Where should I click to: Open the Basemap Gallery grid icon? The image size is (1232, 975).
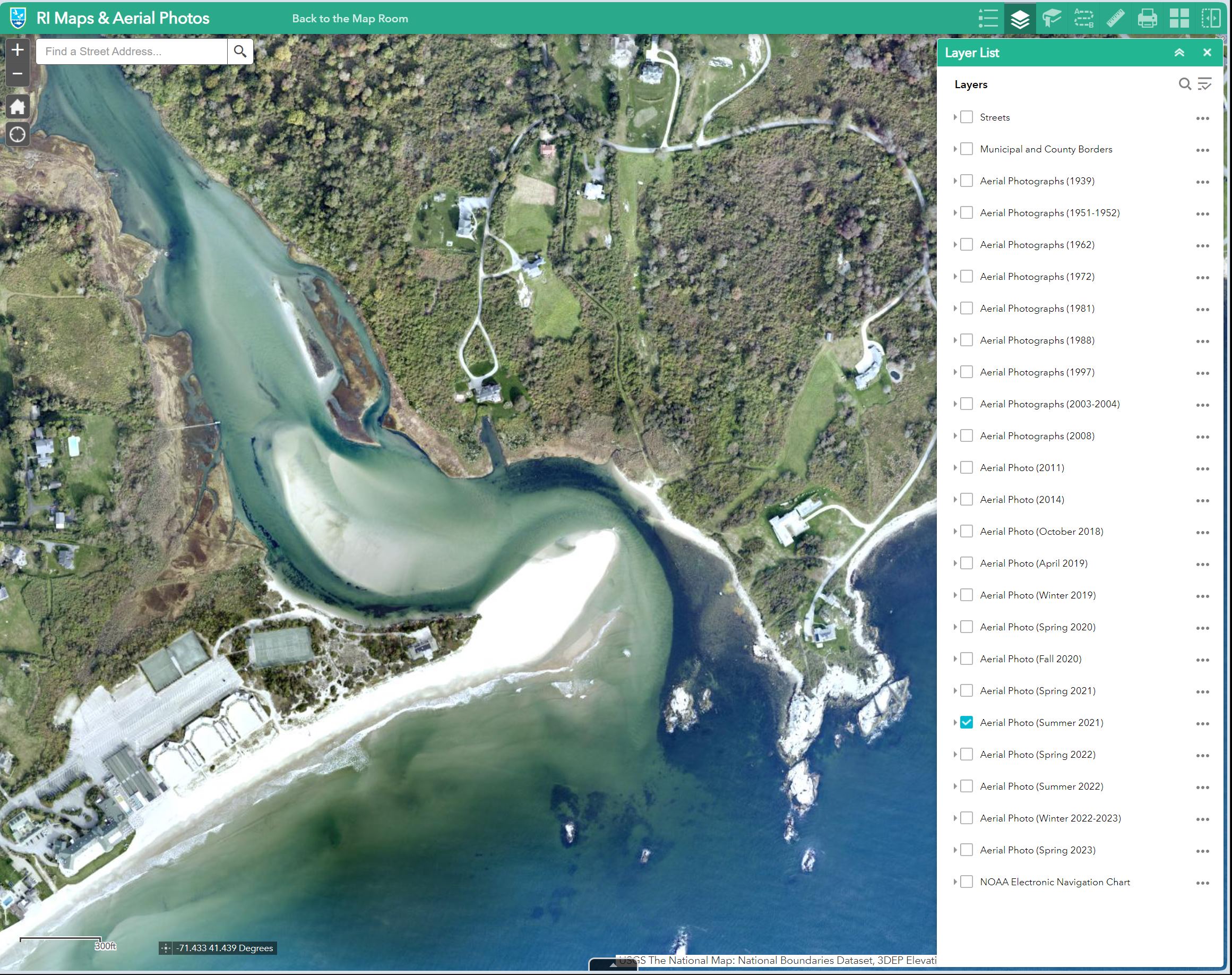[x=1179, y=18]
